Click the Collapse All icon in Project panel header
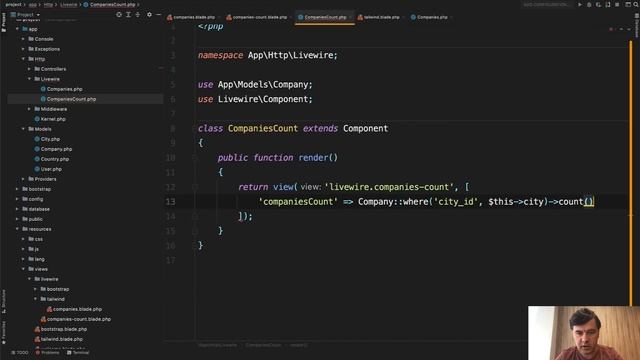 click(x=138, y=15)
